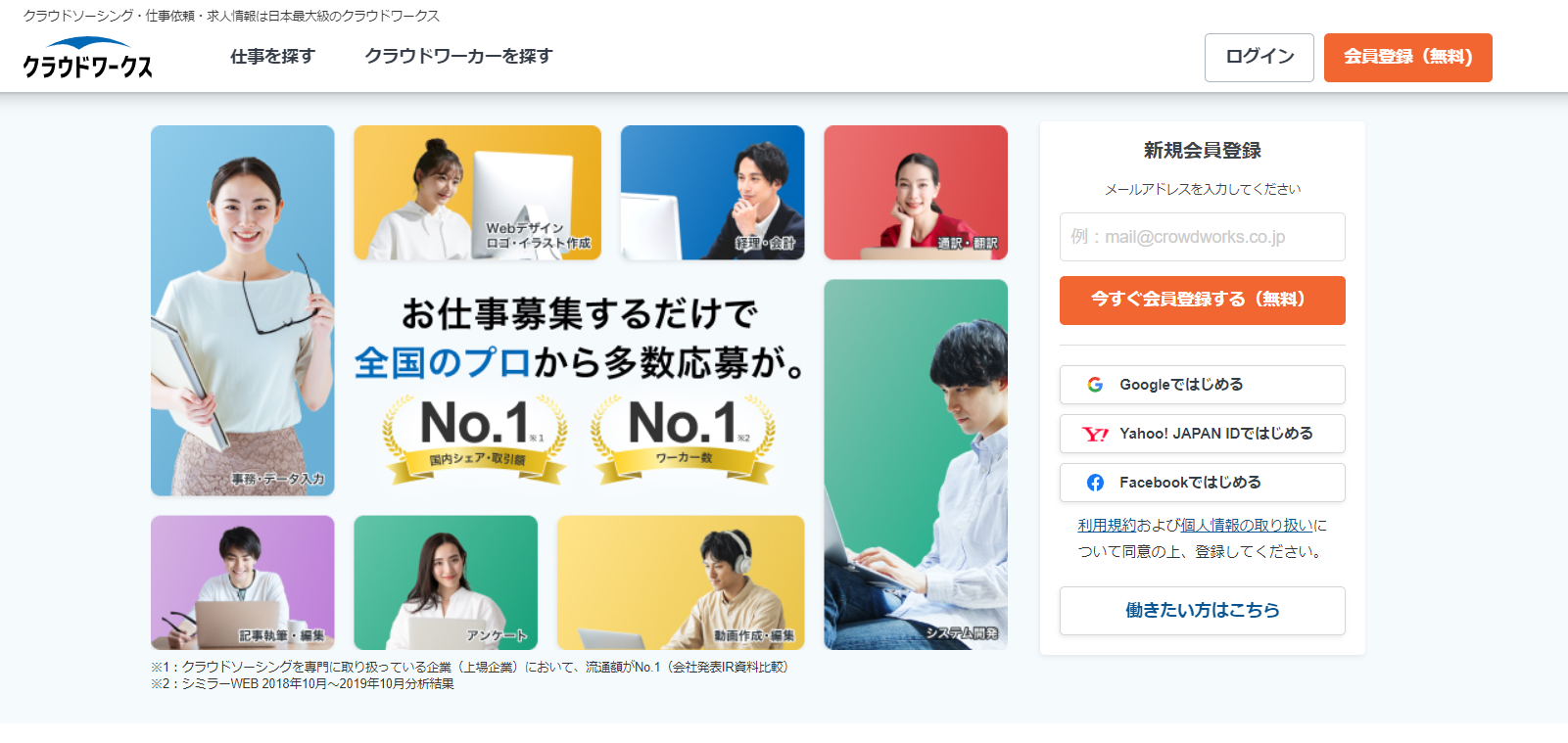Click the No.1 国内シェア・取引額 laurel badge
This screenshot has height=743, width=1568.
[475, 439]
